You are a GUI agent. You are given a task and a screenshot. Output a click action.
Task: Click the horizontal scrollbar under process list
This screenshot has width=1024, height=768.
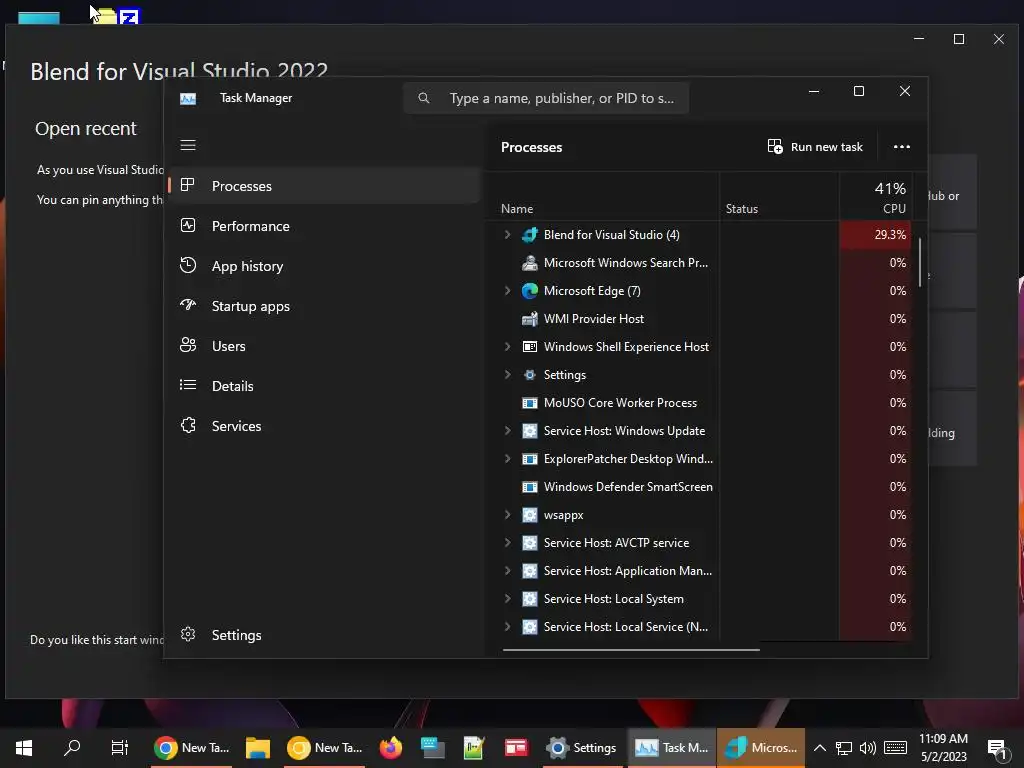631,650
